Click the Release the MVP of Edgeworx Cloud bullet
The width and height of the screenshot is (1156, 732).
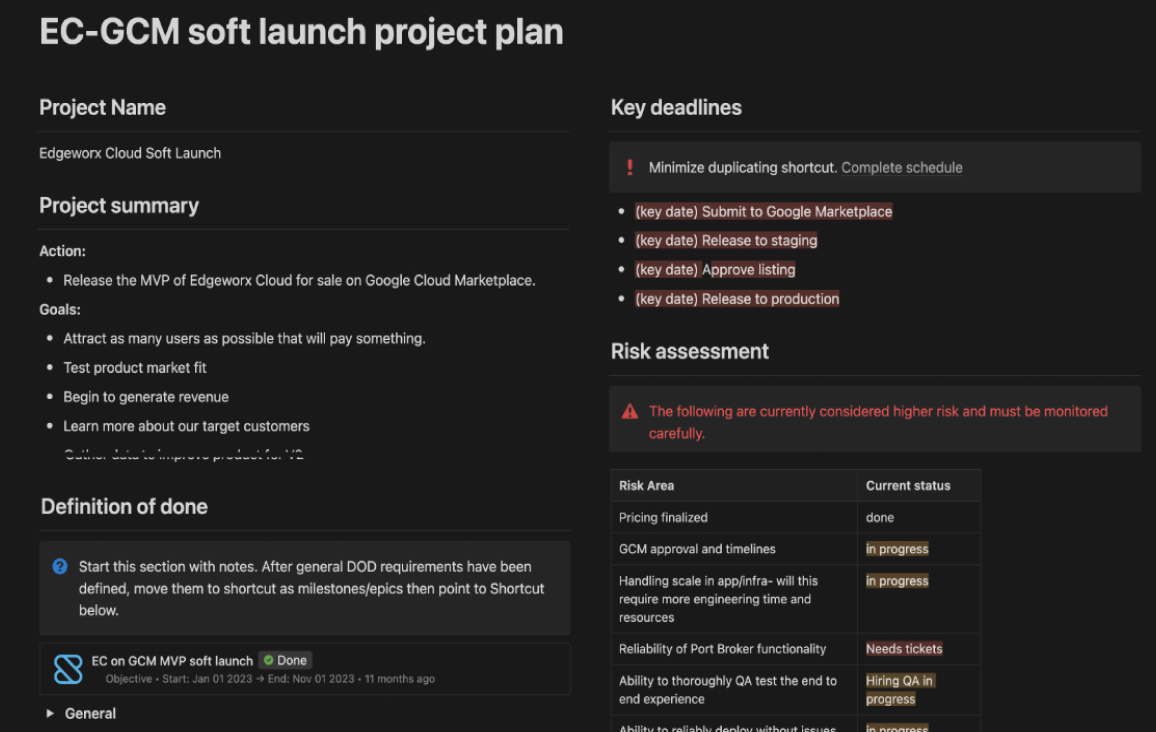(299, 280)
